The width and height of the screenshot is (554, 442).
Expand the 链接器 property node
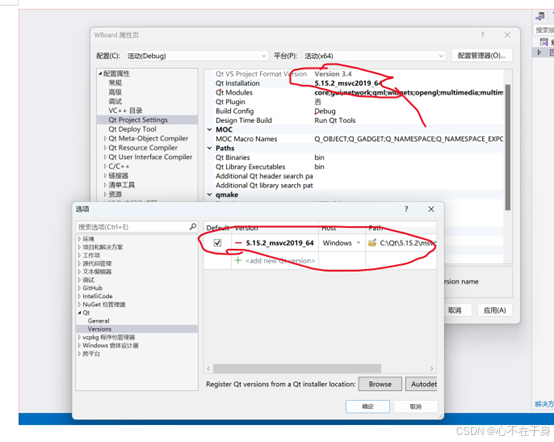click(105, 176)
